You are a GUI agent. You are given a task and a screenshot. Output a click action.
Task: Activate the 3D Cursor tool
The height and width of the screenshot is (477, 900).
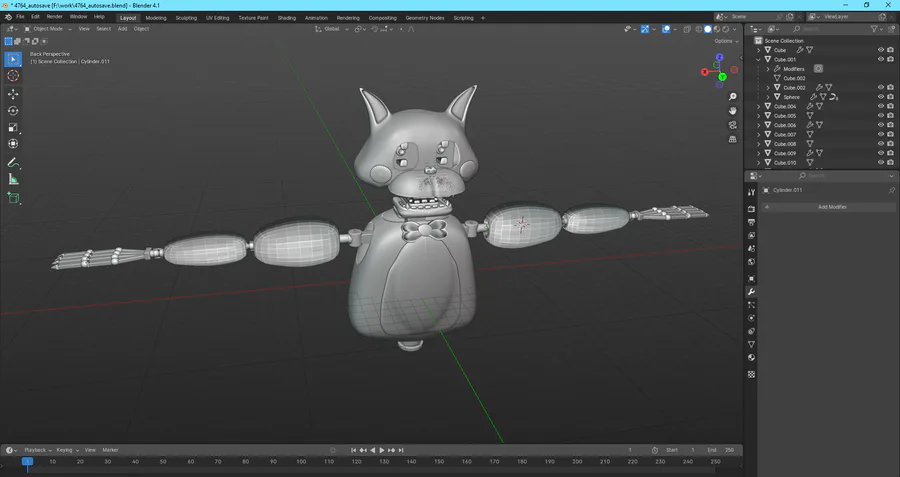13,76
